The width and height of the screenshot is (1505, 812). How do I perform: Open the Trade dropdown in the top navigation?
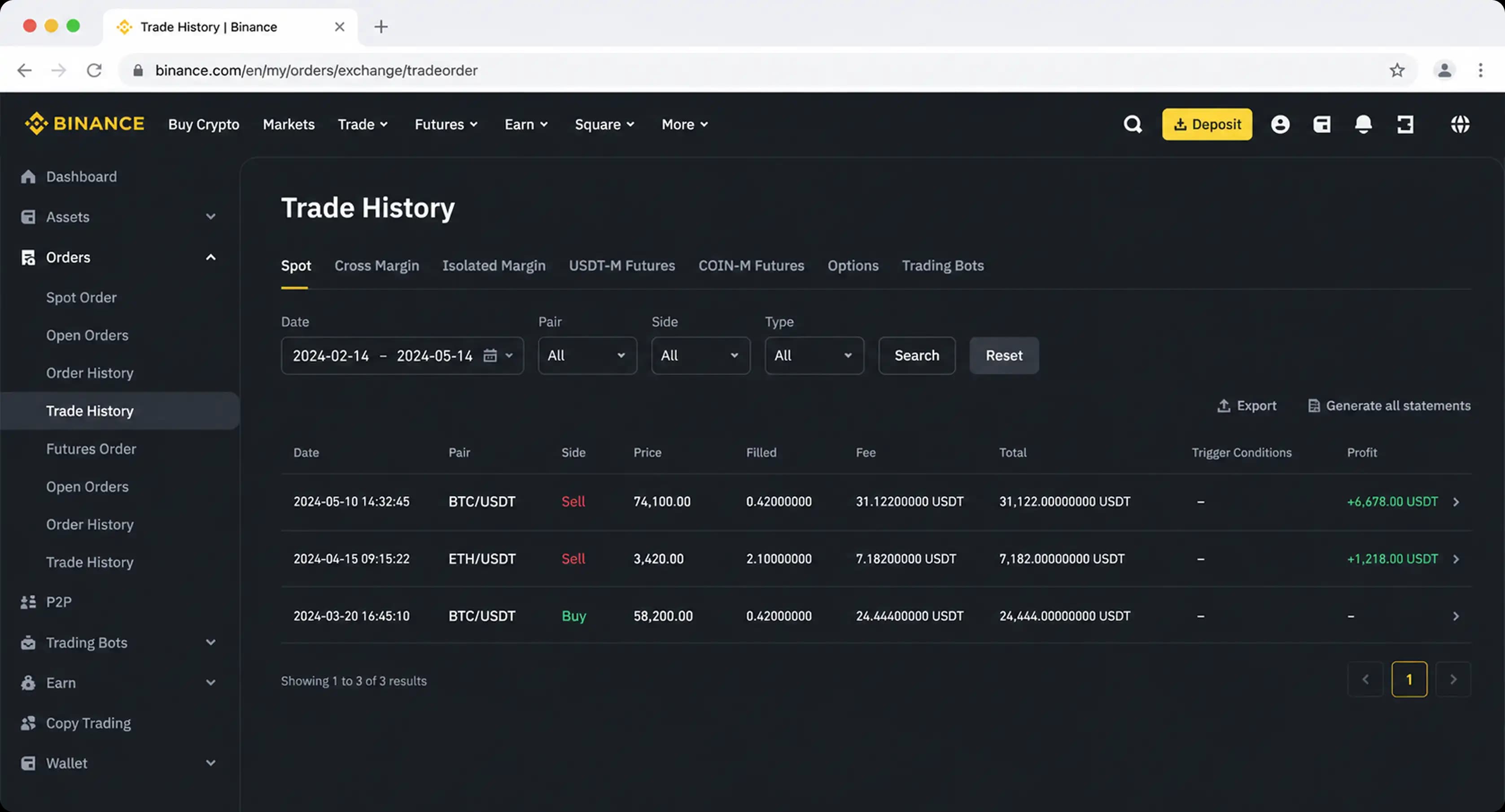tap(363, 124)
